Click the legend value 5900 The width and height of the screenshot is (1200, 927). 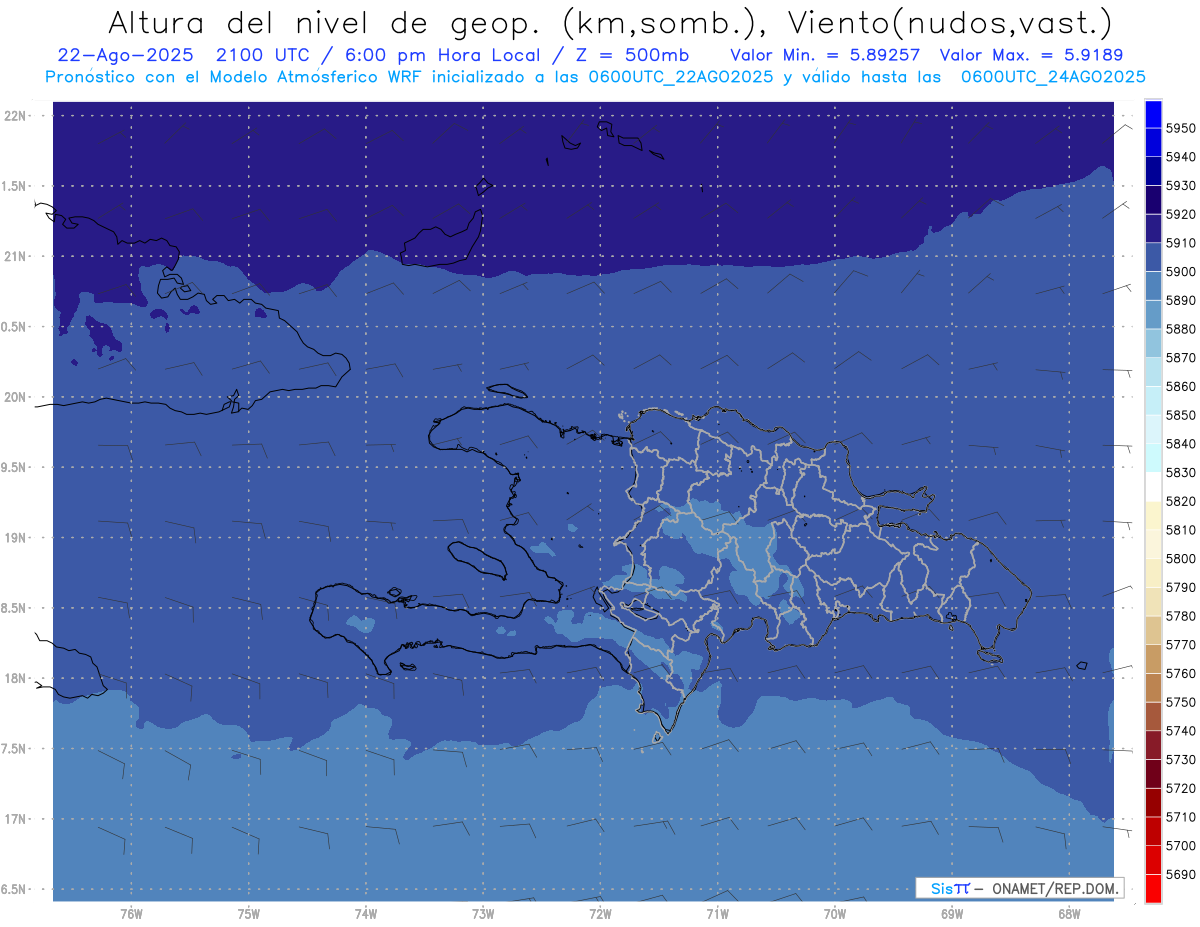click(x=1180, y=272)
